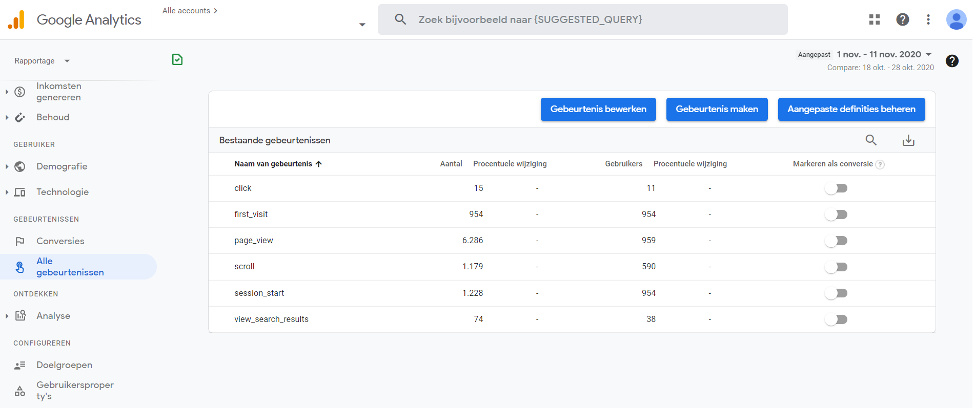Click the Google Analytics logo icon
Image resolution: width=977 pixels, height=408 pixels.
pos(16,19)
